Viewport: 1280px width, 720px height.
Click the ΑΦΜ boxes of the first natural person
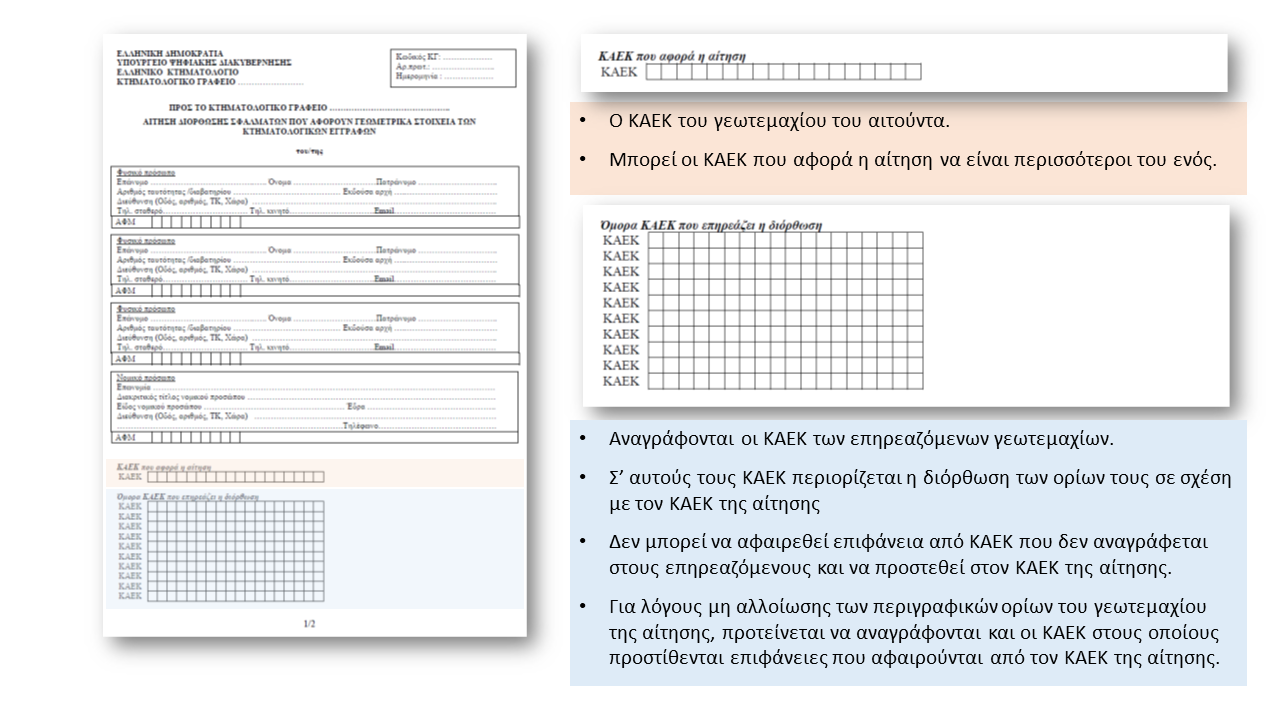[x=190, y=222]
